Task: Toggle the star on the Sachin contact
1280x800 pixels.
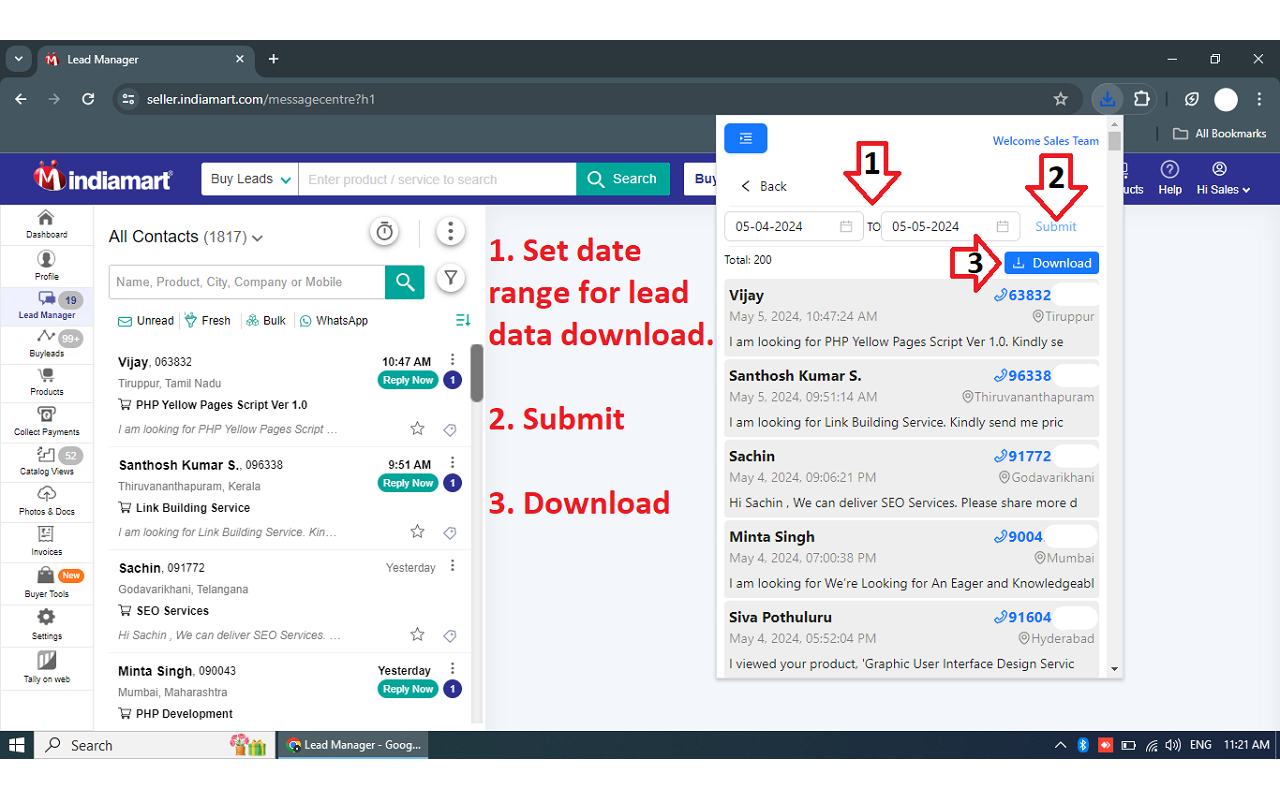Action: point(417,635)
